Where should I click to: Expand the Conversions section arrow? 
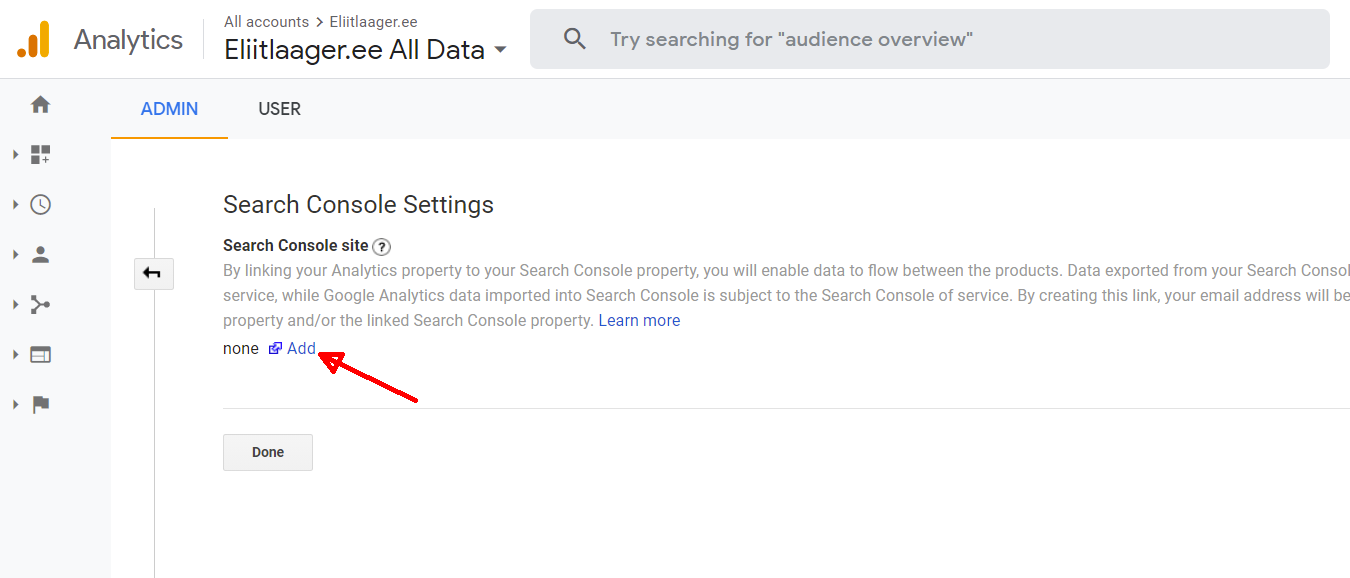15,405
